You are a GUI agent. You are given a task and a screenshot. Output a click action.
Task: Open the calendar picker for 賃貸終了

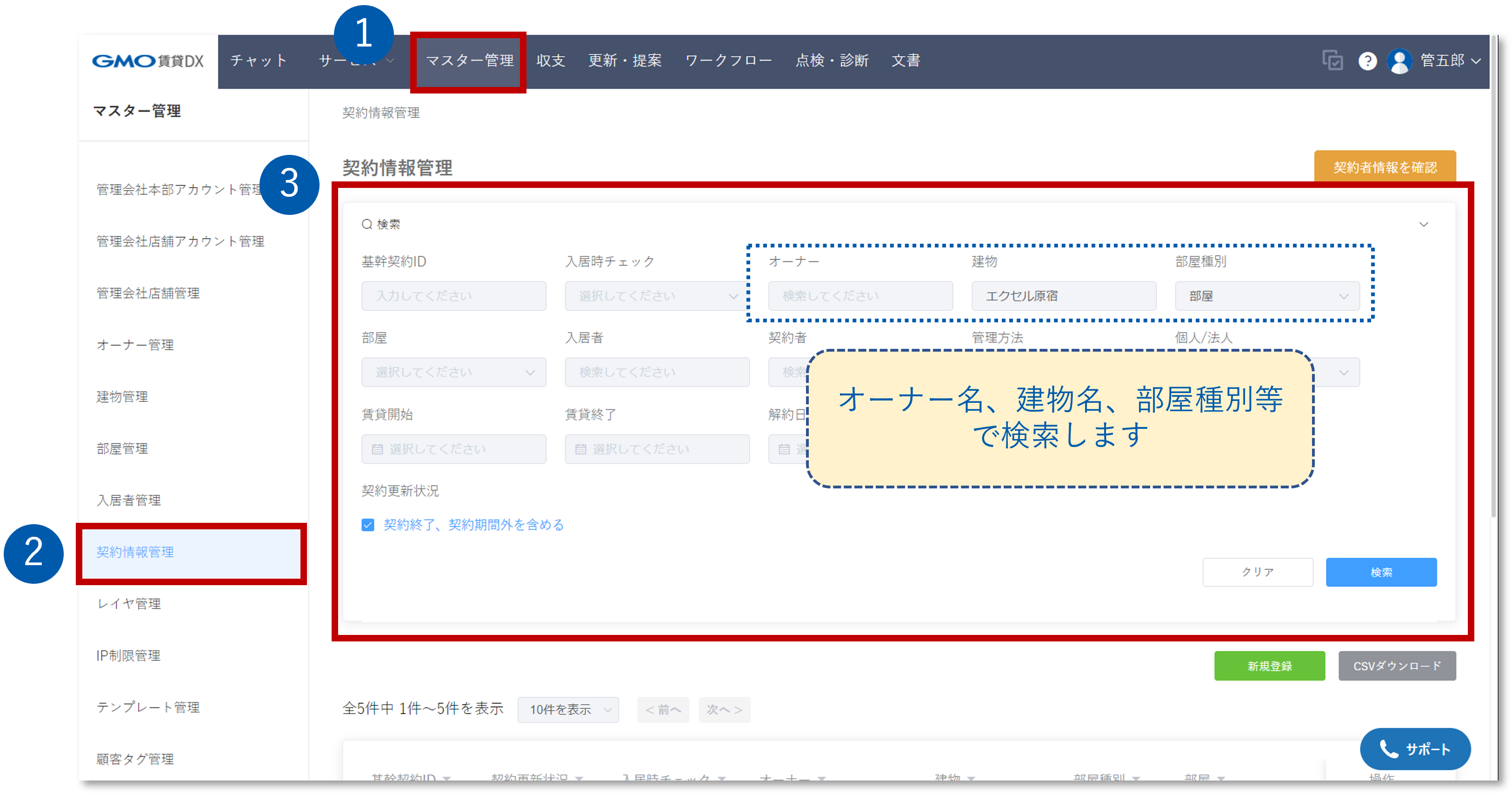580,448
